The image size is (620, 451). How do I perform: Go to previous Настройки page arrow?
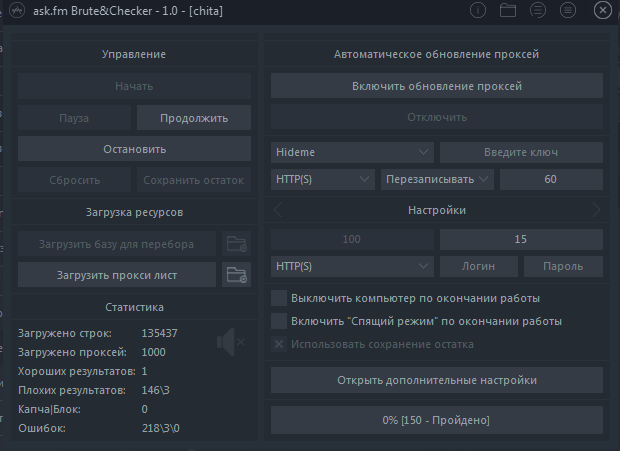278,210
